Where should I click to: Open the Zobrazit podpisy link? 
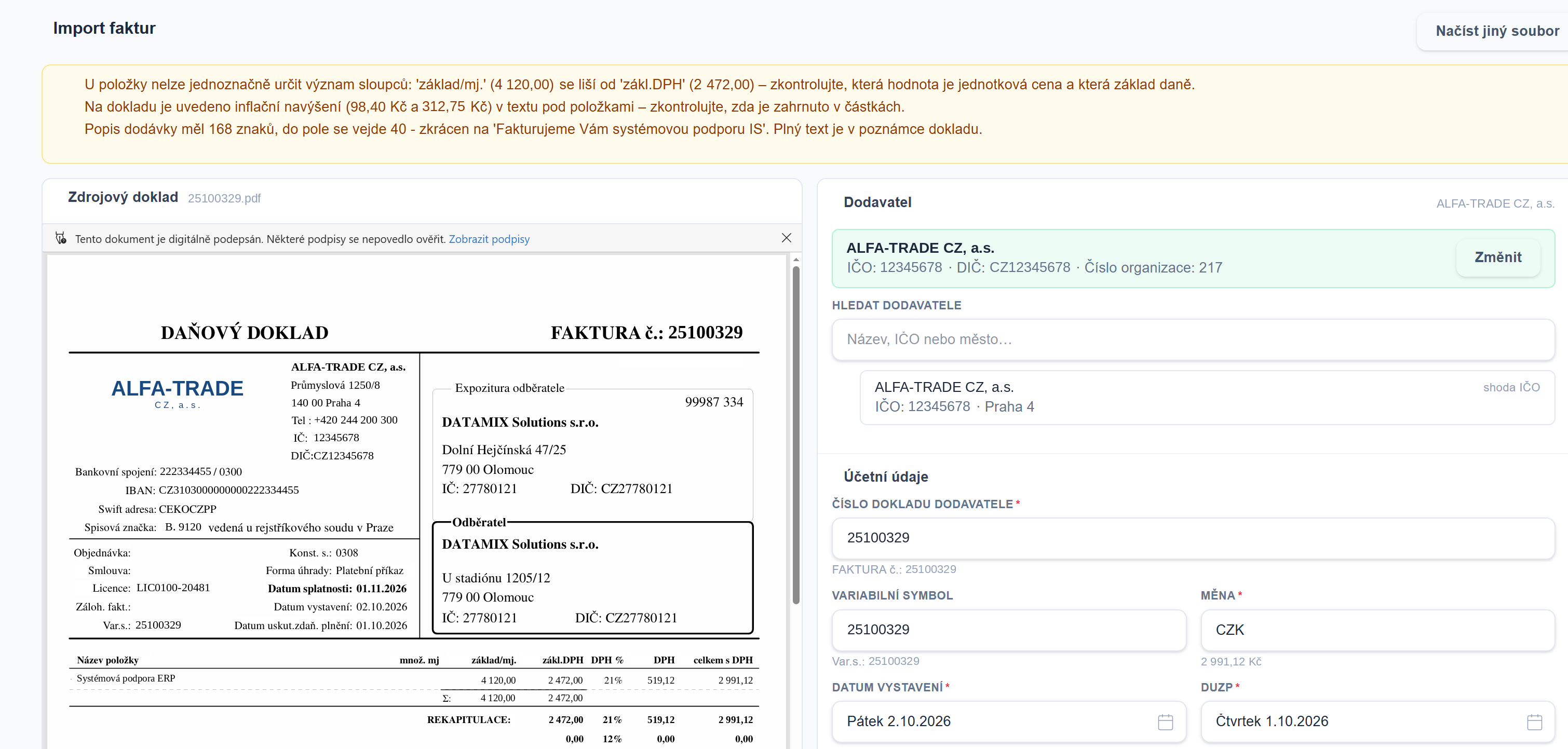[489, 239]
